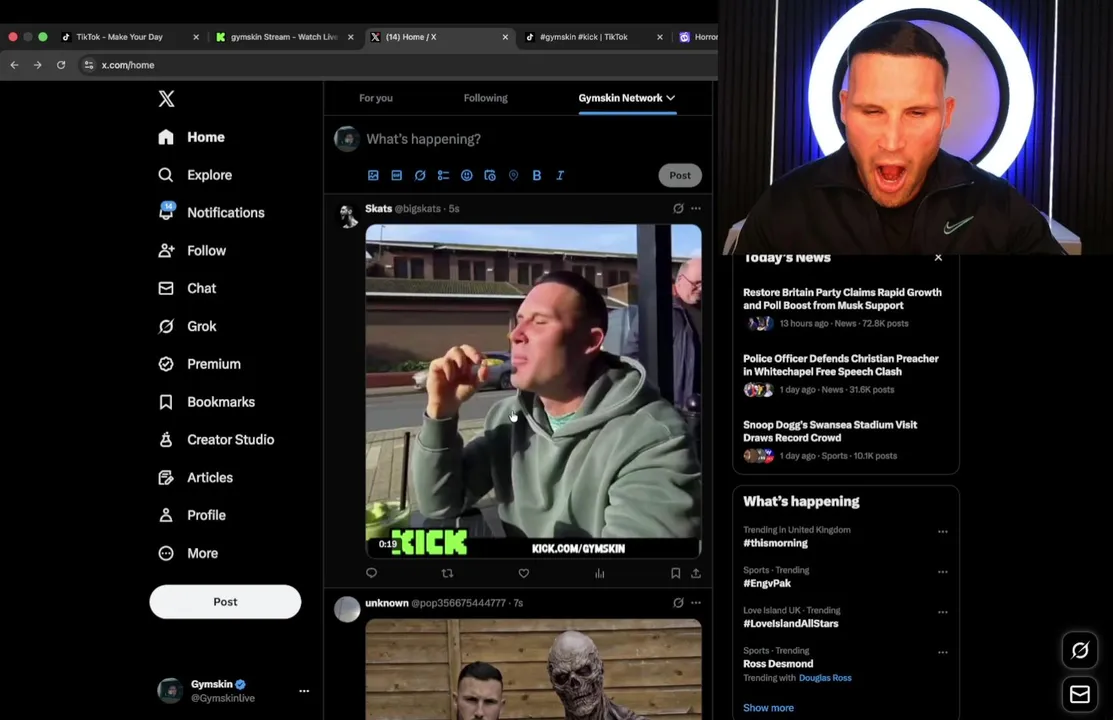This screenshot has height=720, width=1113.
Task: Ask Grok about the Skats post
Action: (x=679, y=209)
